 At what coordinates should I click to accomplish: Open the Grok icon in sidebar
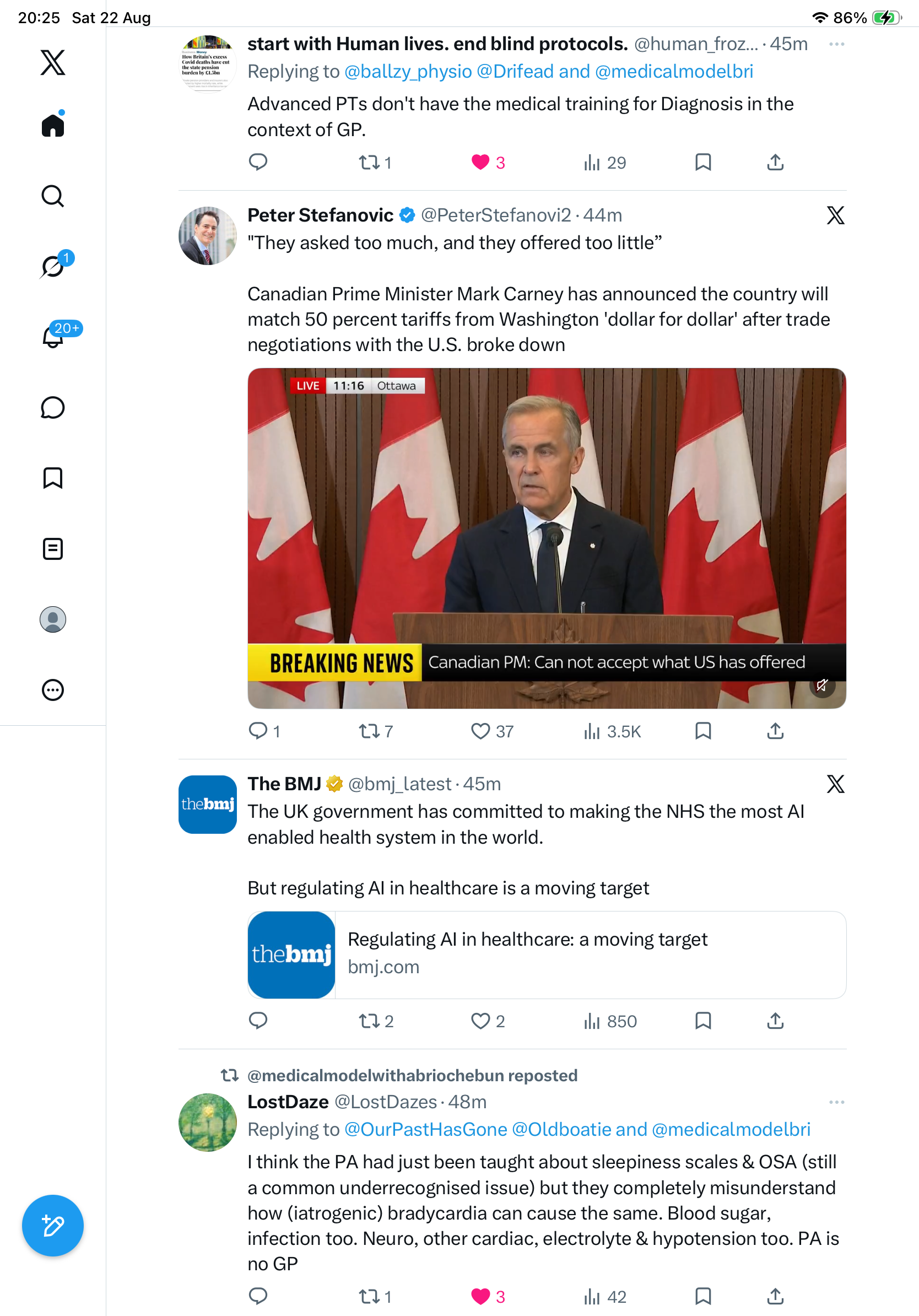[x=53, y=266]
